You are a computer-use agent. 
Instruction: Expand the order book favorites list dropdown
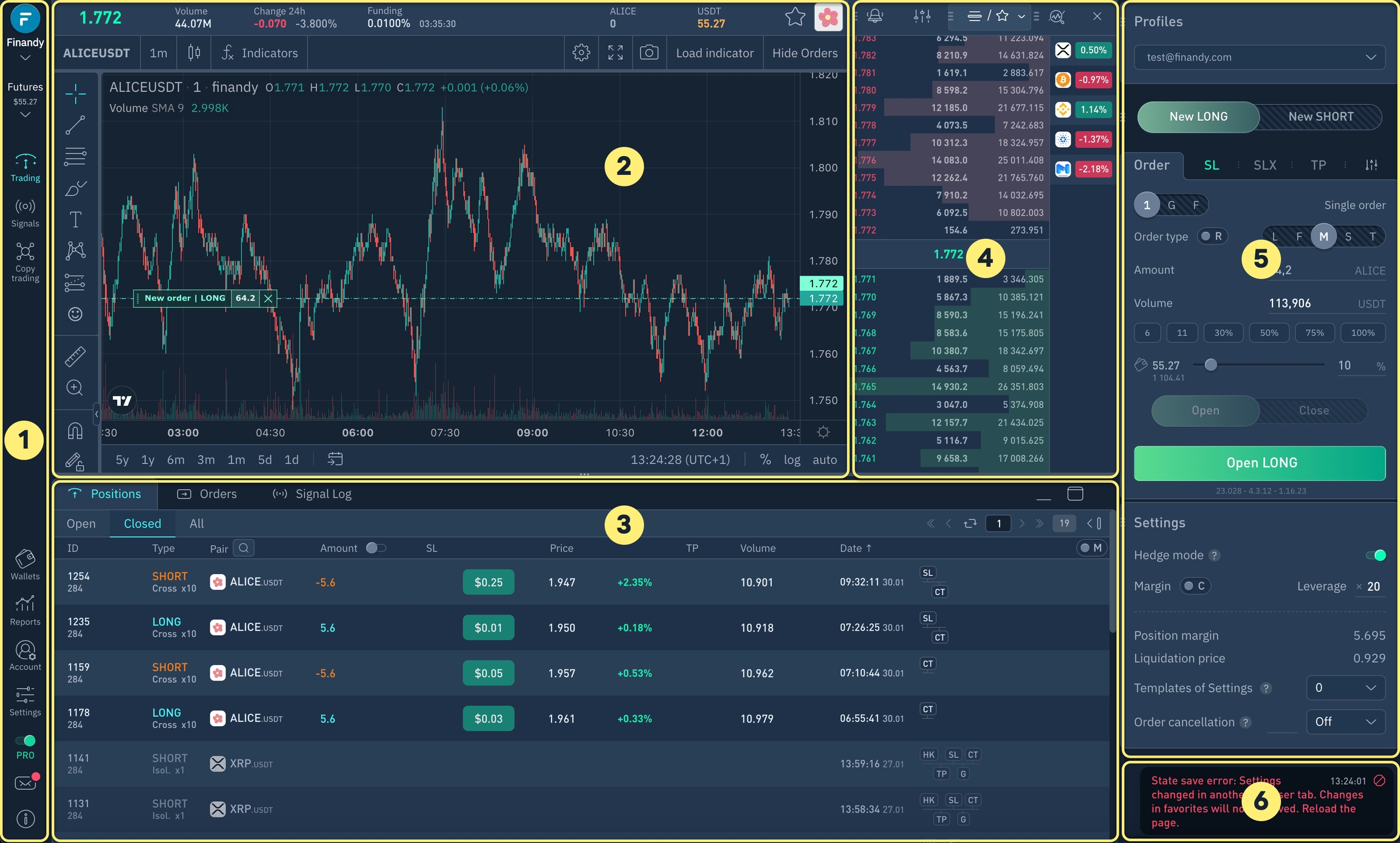[x=1021, y=16]
